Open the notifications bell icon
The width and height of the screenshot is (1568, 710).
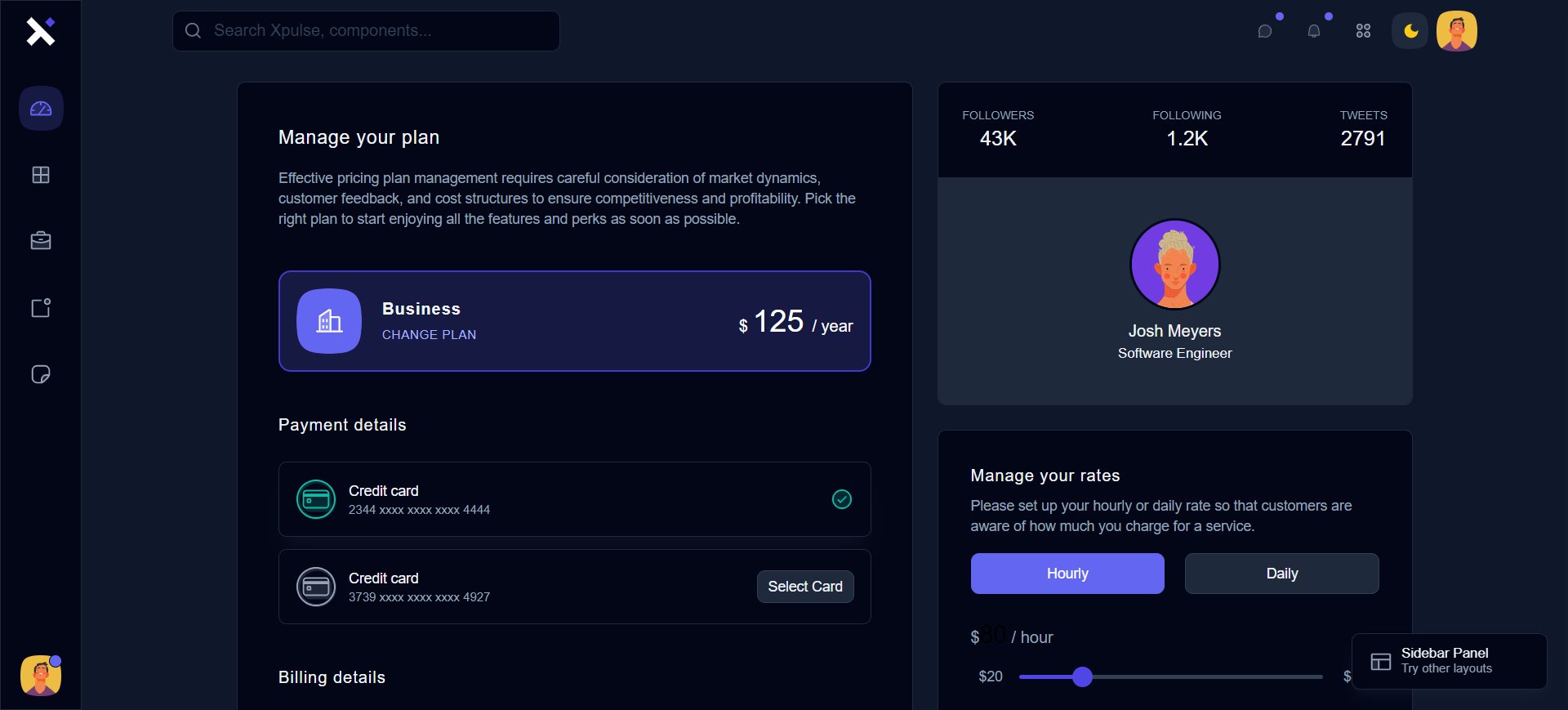tap(1314, 31)
